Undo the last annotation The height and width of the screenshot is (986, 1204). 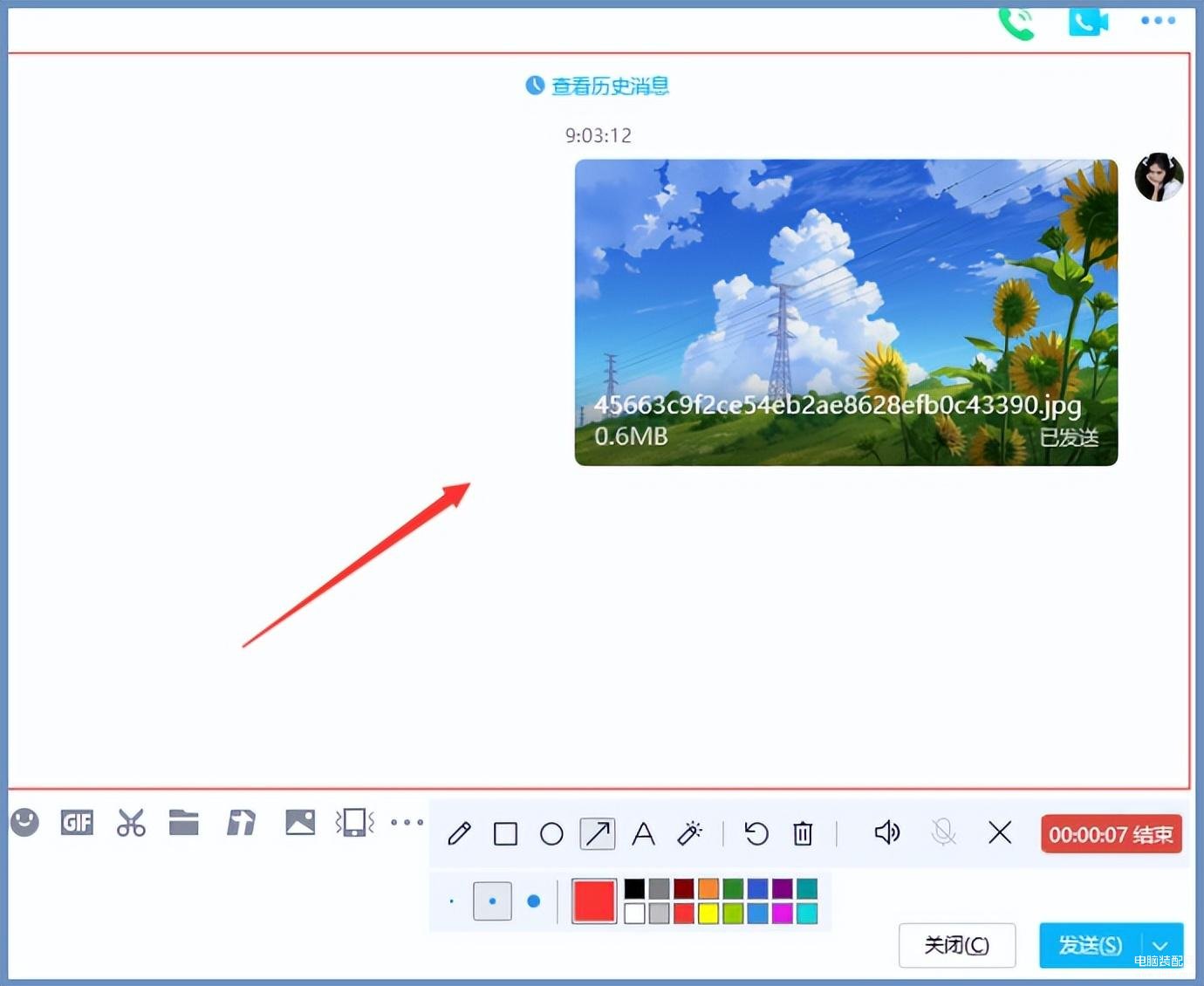[x=756, y=834]
